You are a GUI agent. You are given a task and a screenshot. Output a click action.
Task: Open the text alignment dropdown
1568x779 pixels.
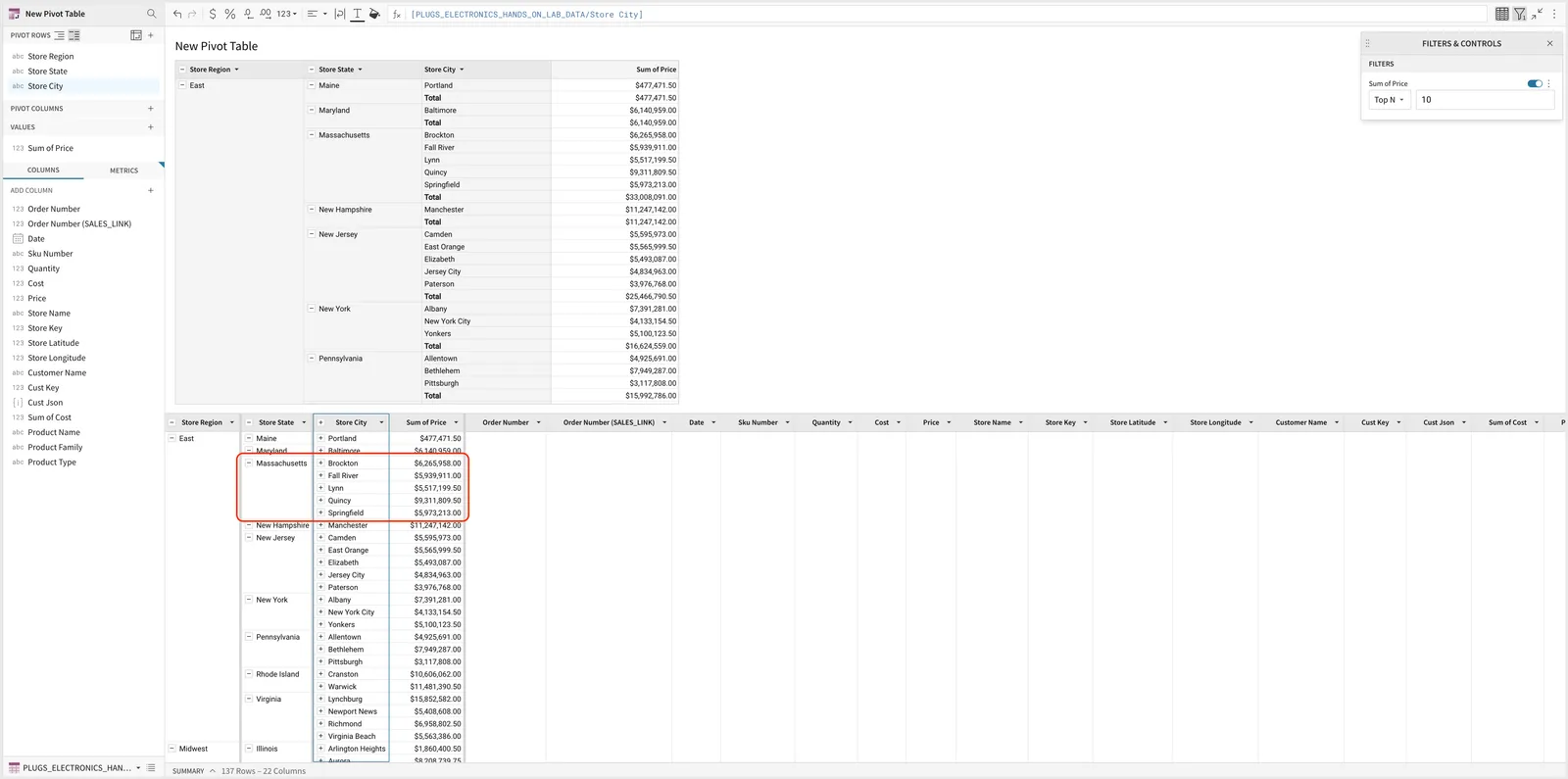[317, 14]
